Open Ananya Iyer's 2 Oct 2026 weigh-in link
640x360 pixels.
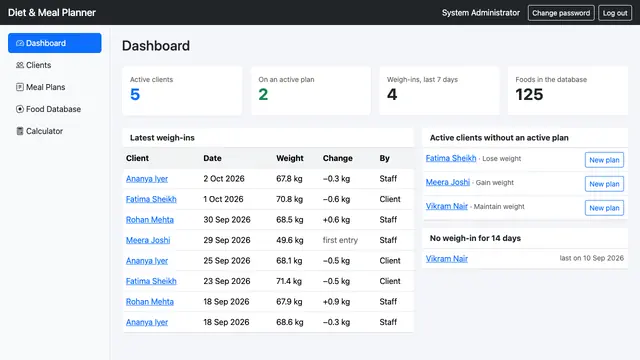[x=147, y=179]
